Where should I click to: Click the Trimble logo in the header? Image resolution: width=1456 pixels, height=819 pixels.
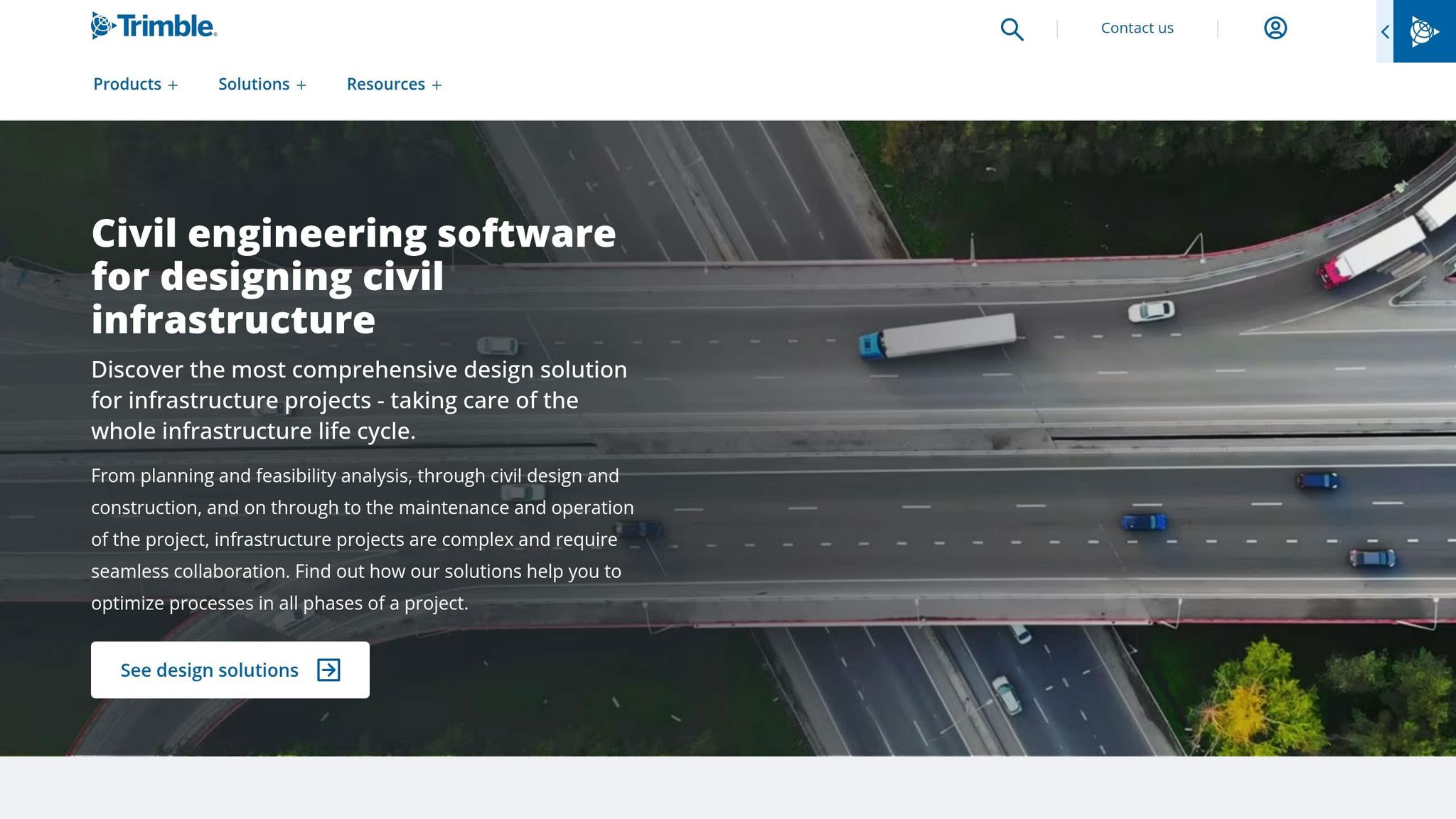(x=154, y=26)
